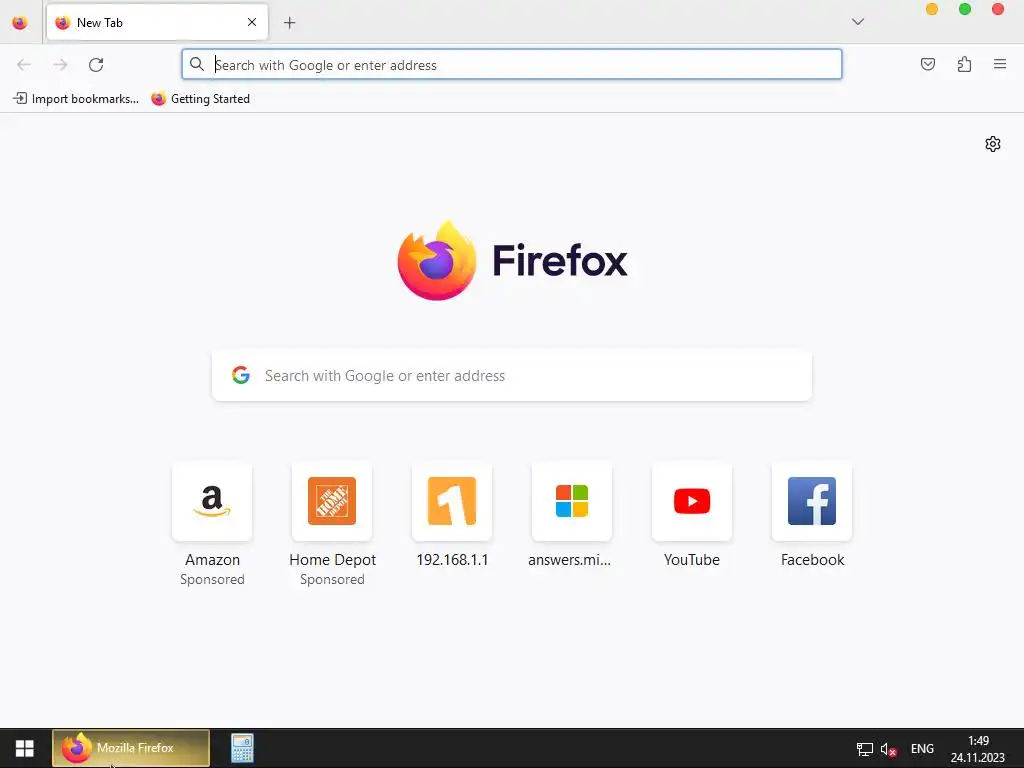The width and height of the screenshot is (1024, 768).
Task: Open a new tab with plus button
Action: (289, 23)
